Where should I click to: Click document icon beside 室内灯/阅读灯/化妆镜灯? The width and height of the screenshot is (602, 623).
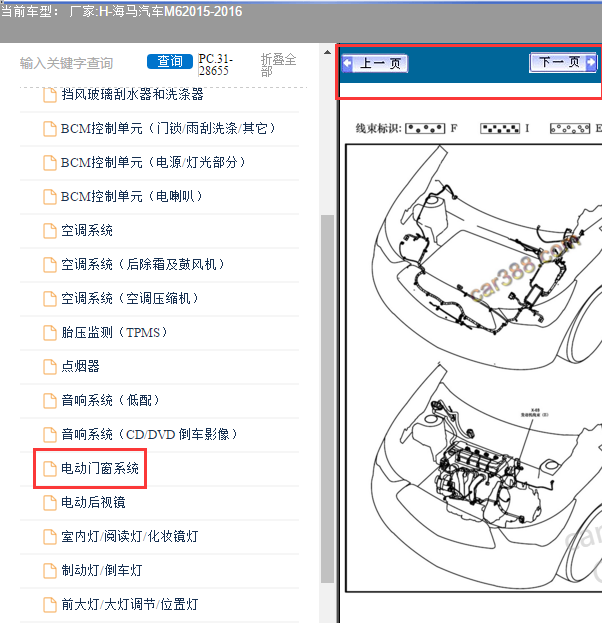pyautogui.click(x=50, y=536)
